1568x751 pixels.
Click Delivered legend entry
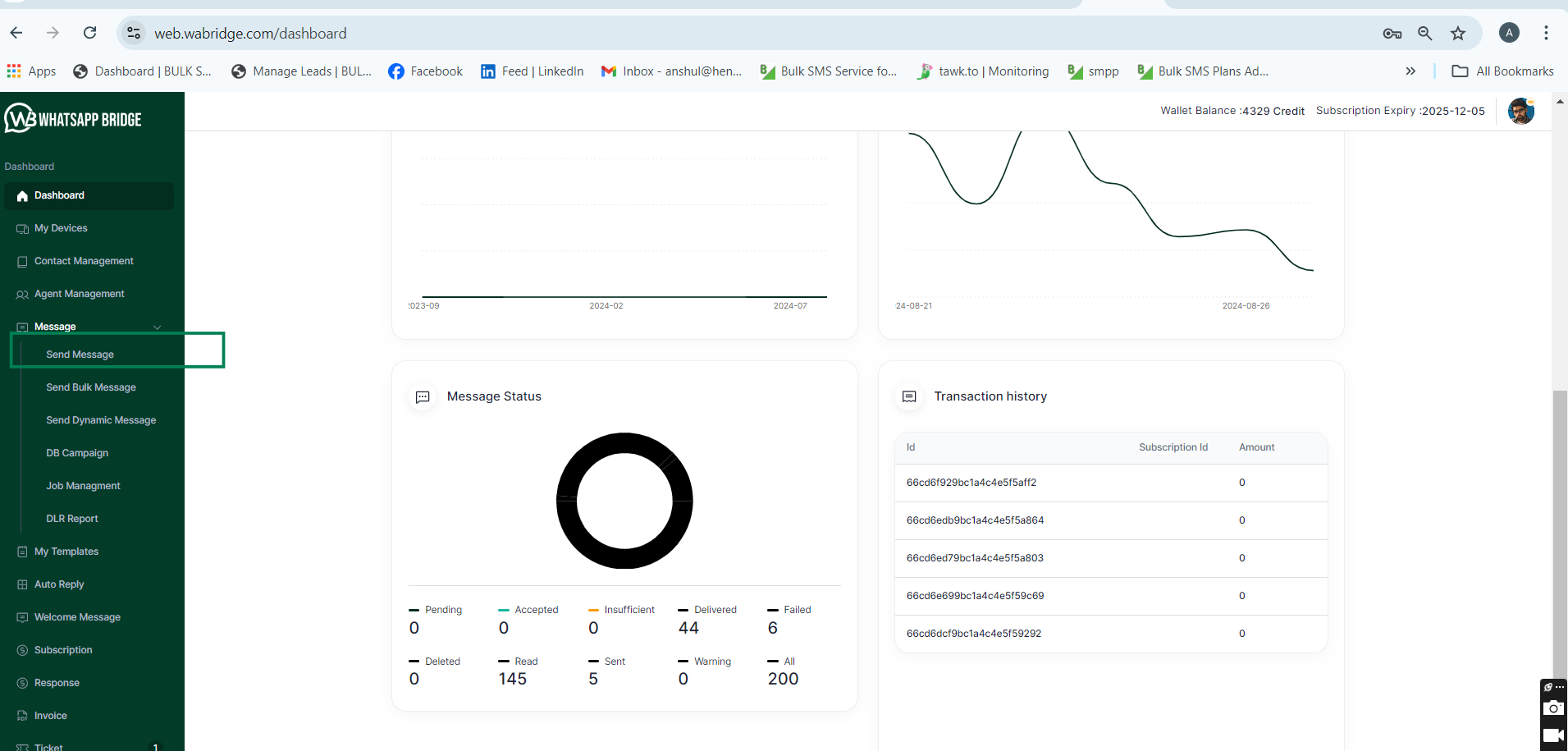[707, 610]
